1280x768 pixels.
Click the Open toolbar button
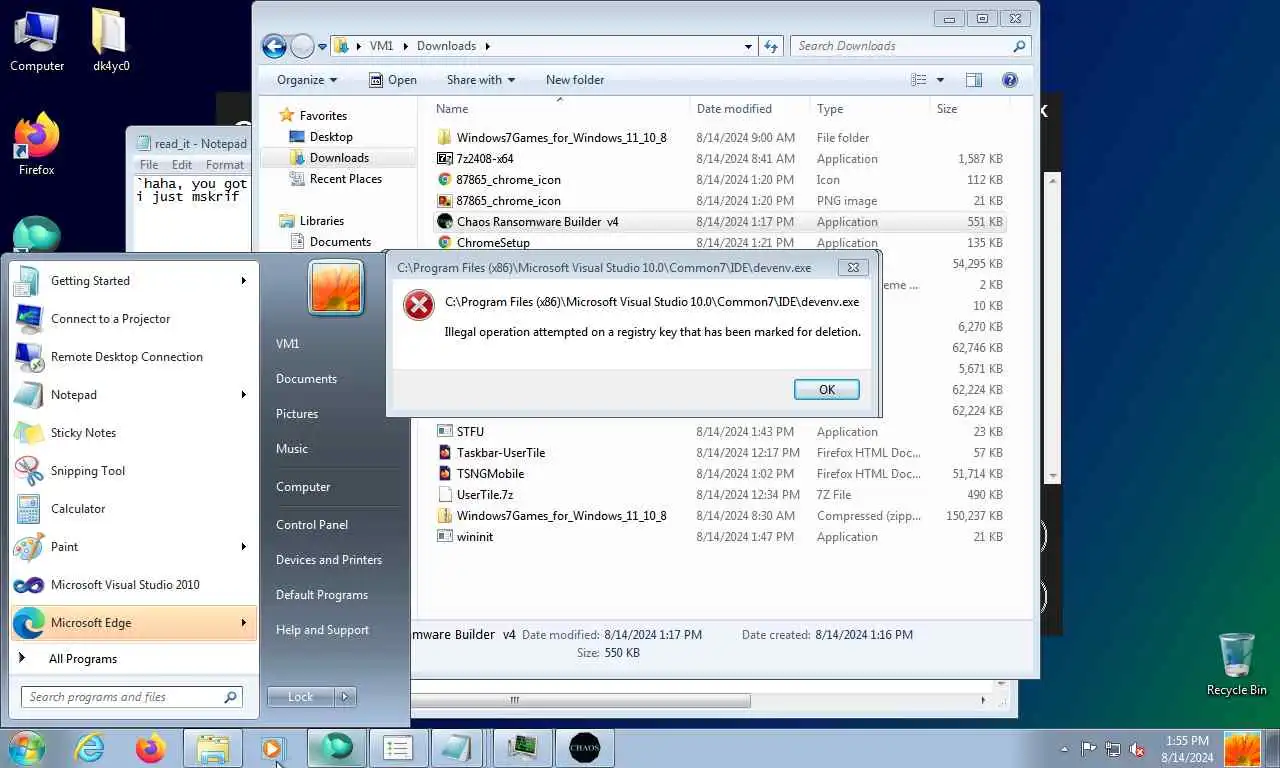coord(392,80)
